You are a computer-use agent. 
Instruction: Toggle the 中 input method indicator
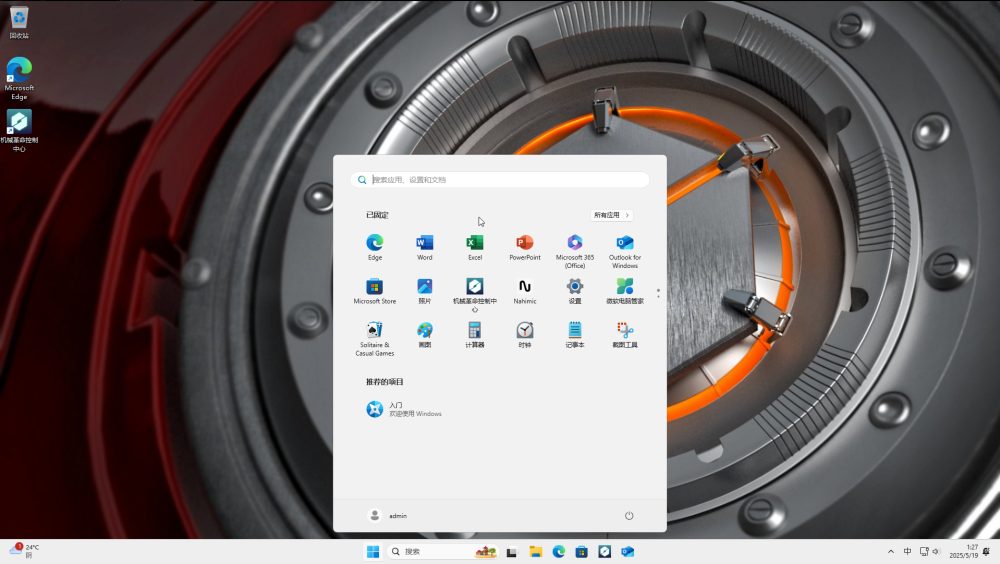click(908, 552)
